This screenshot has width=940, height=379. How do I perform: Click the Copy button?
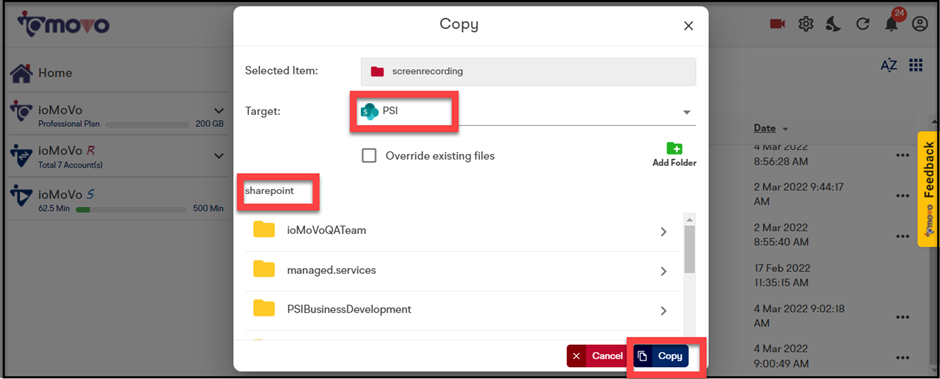661,356
